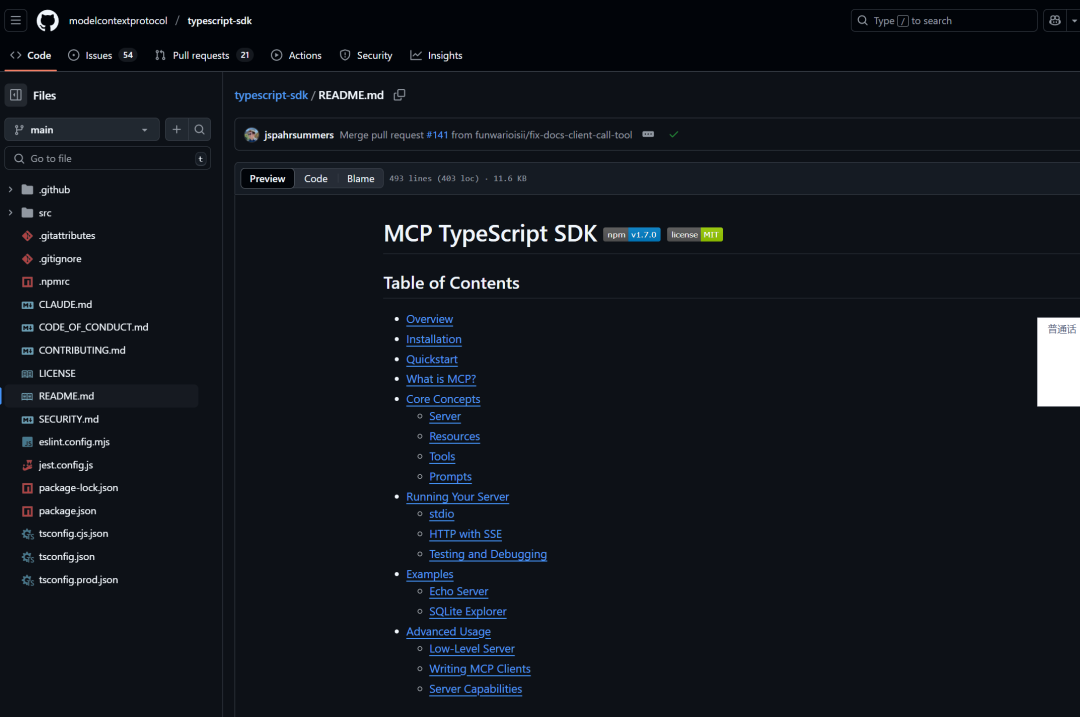The width and height of the screenshot is (1080, 717).
Task: Jump to Overview section link
Action: [429, 319]
